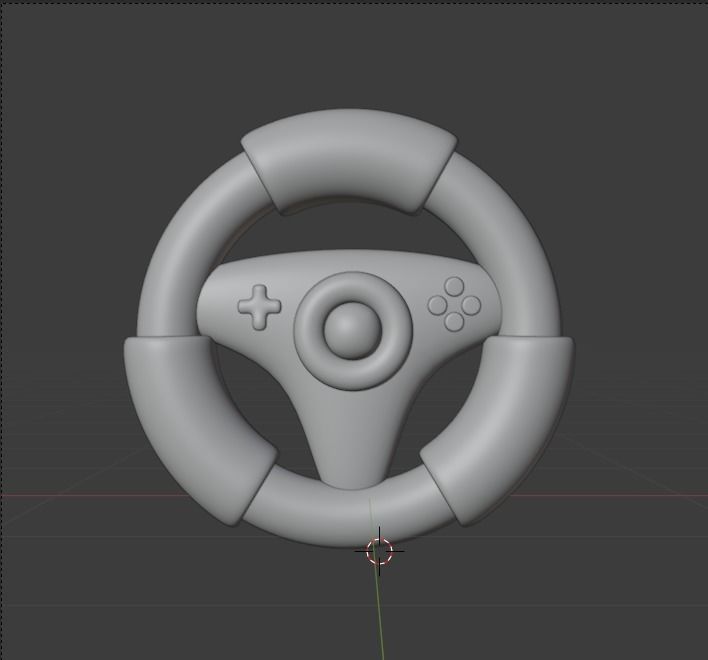
Task: Click the raised ring around the horn button
Action: 353,330
